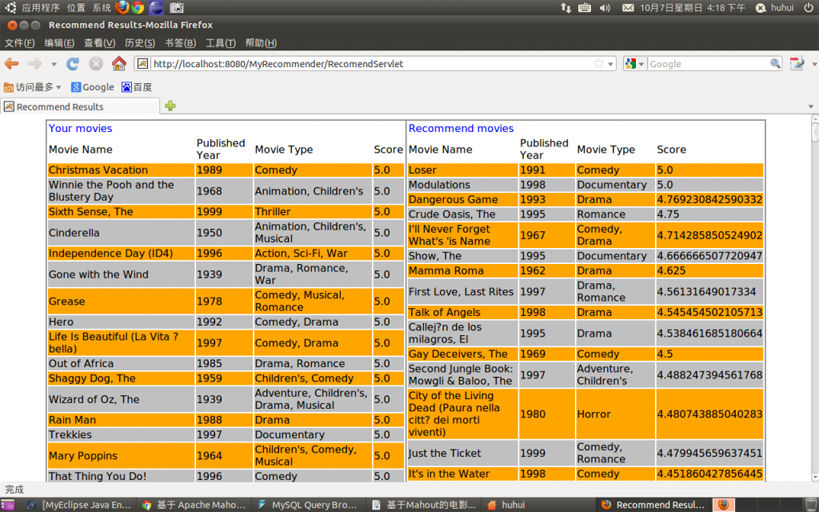Open mail envelope indicator
The height and width of the screenshot is (512, 819).
click(628, 8)
